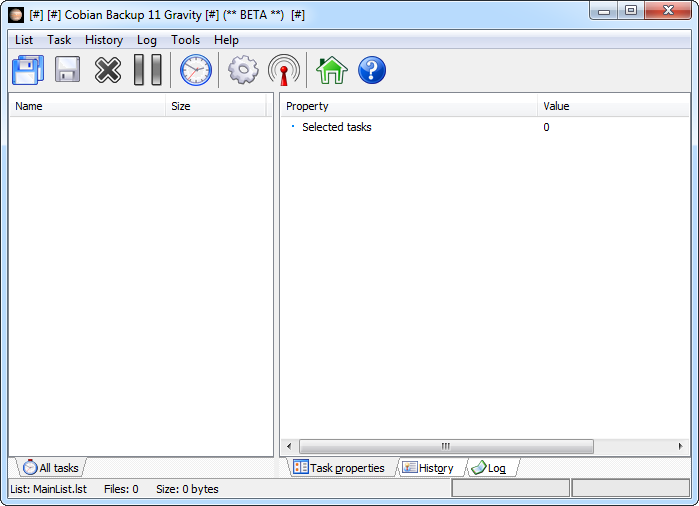Pause the backup using toolbar pause icon
Screen dimensions: 699x506
coord(148,70)
